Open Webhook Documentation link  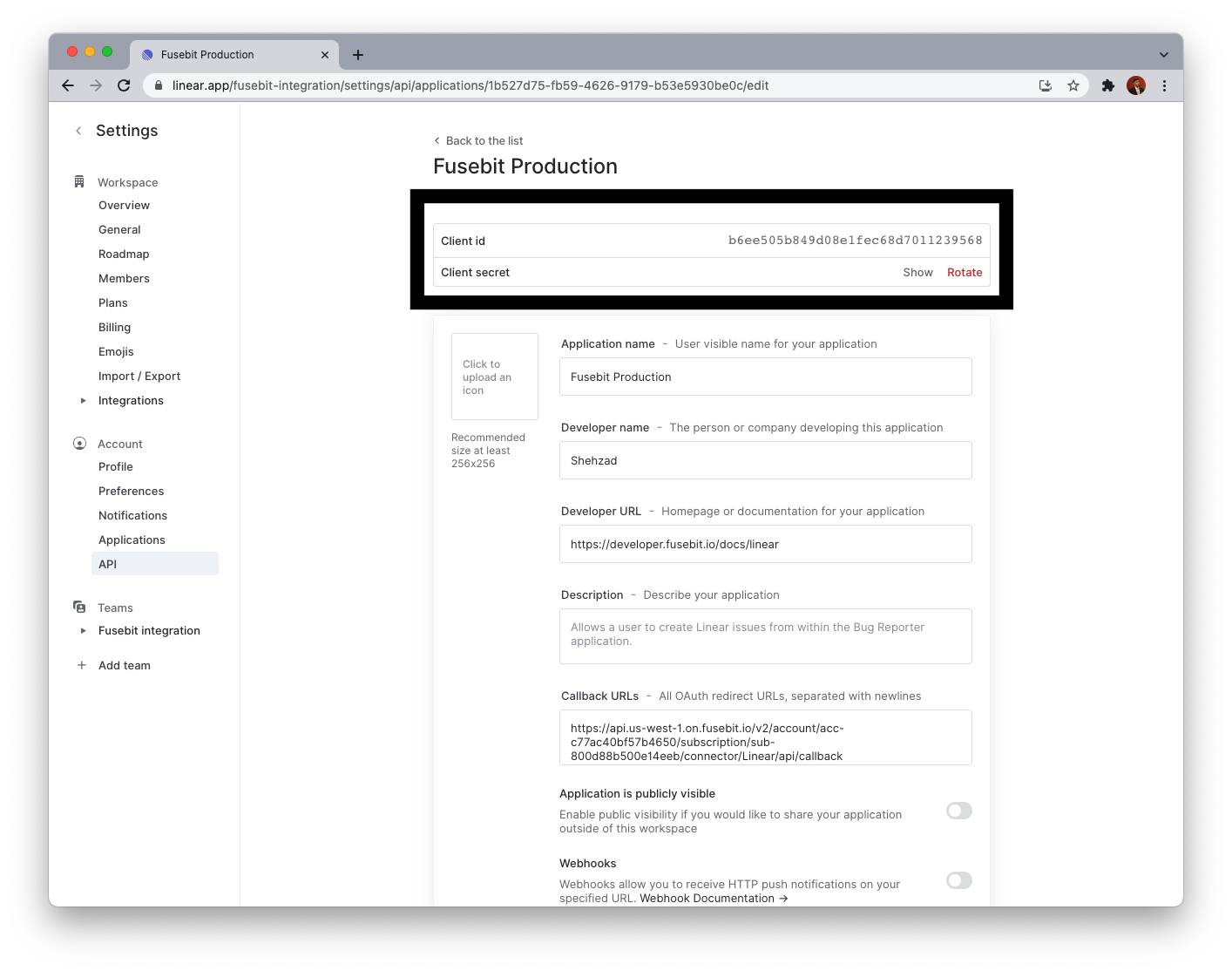click(x=714, y=899)
